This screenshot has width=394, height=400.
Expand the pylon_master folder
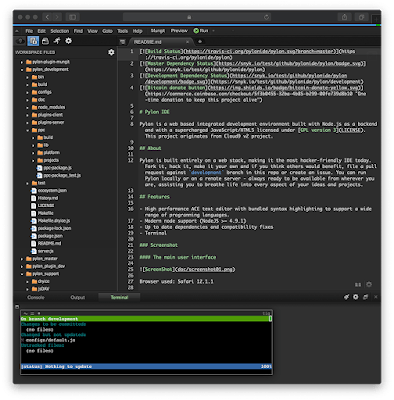tap(22, 259)
